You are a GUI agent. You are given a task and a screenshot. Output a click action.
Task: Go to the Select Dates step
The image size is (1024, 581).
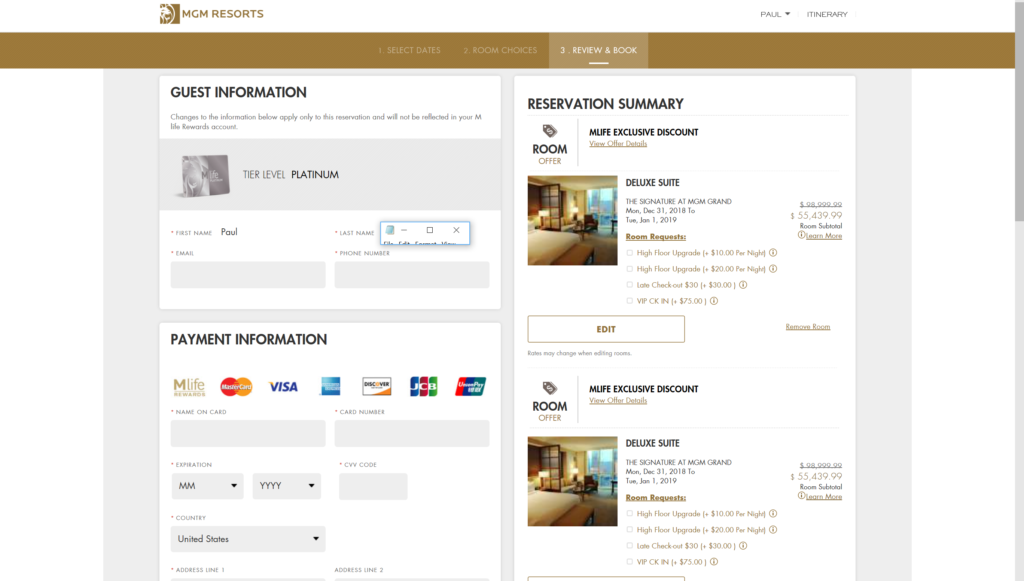409,50
